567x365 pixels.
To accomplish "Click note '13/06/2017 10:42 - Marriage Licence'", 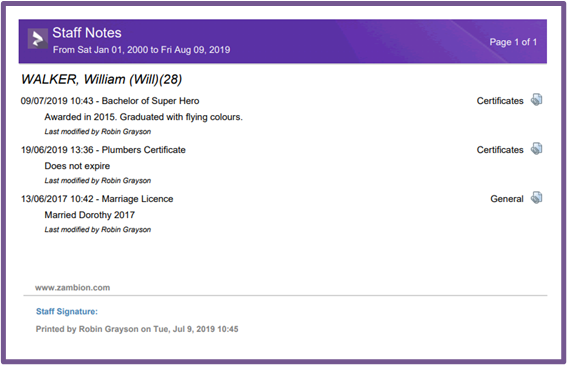I will pyautogui.click(x=97, y=199).
